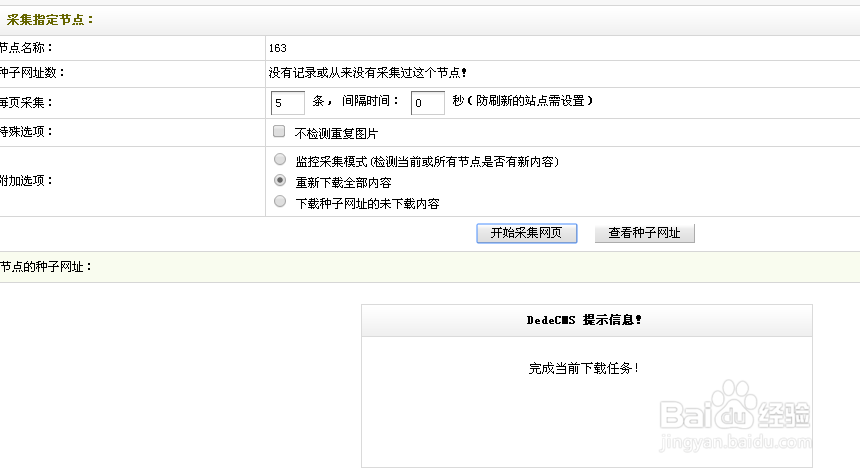The height and width of the screenshot is (472, 860).
Task: Click the 采集指定节点 panel header
Action: [50, 19]
